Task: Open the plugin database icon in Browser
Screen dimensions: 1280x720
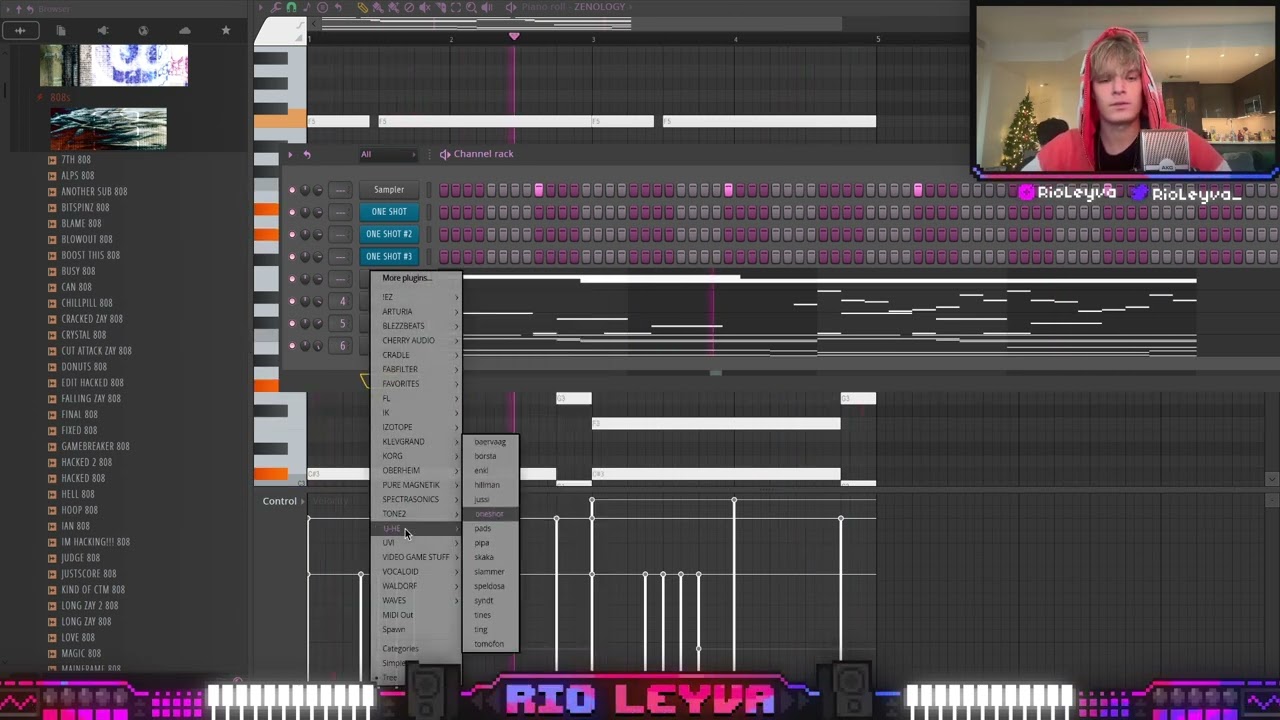Action: pyautogui.click(x=102, y=30)
